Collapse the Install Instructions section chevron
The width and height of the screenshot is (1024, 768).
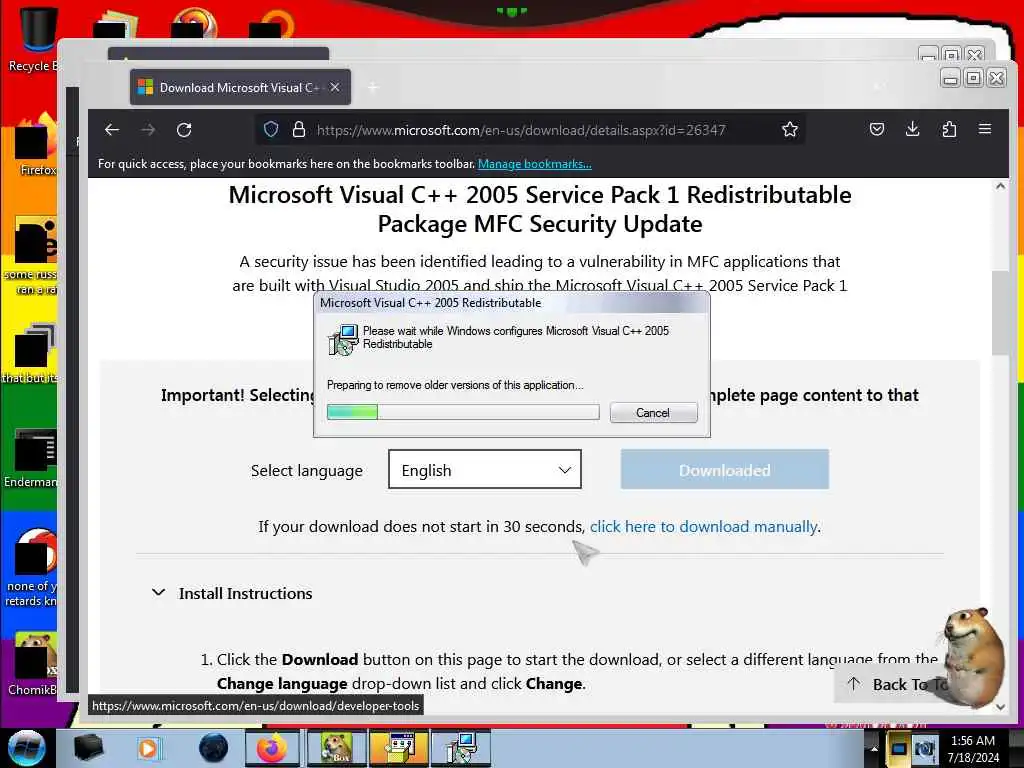(x=158, y=592)
